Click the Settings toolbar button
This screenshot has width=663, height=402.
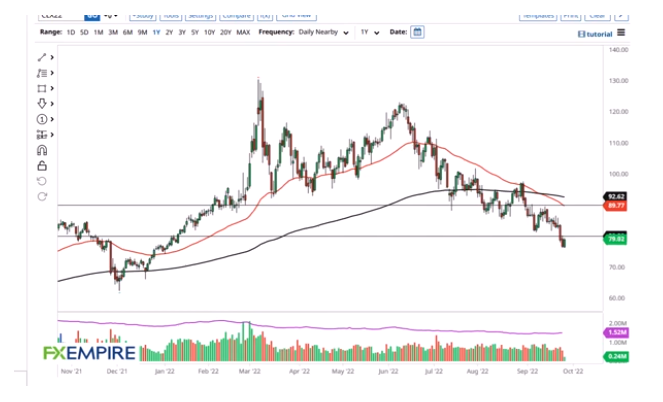(200, 16)
